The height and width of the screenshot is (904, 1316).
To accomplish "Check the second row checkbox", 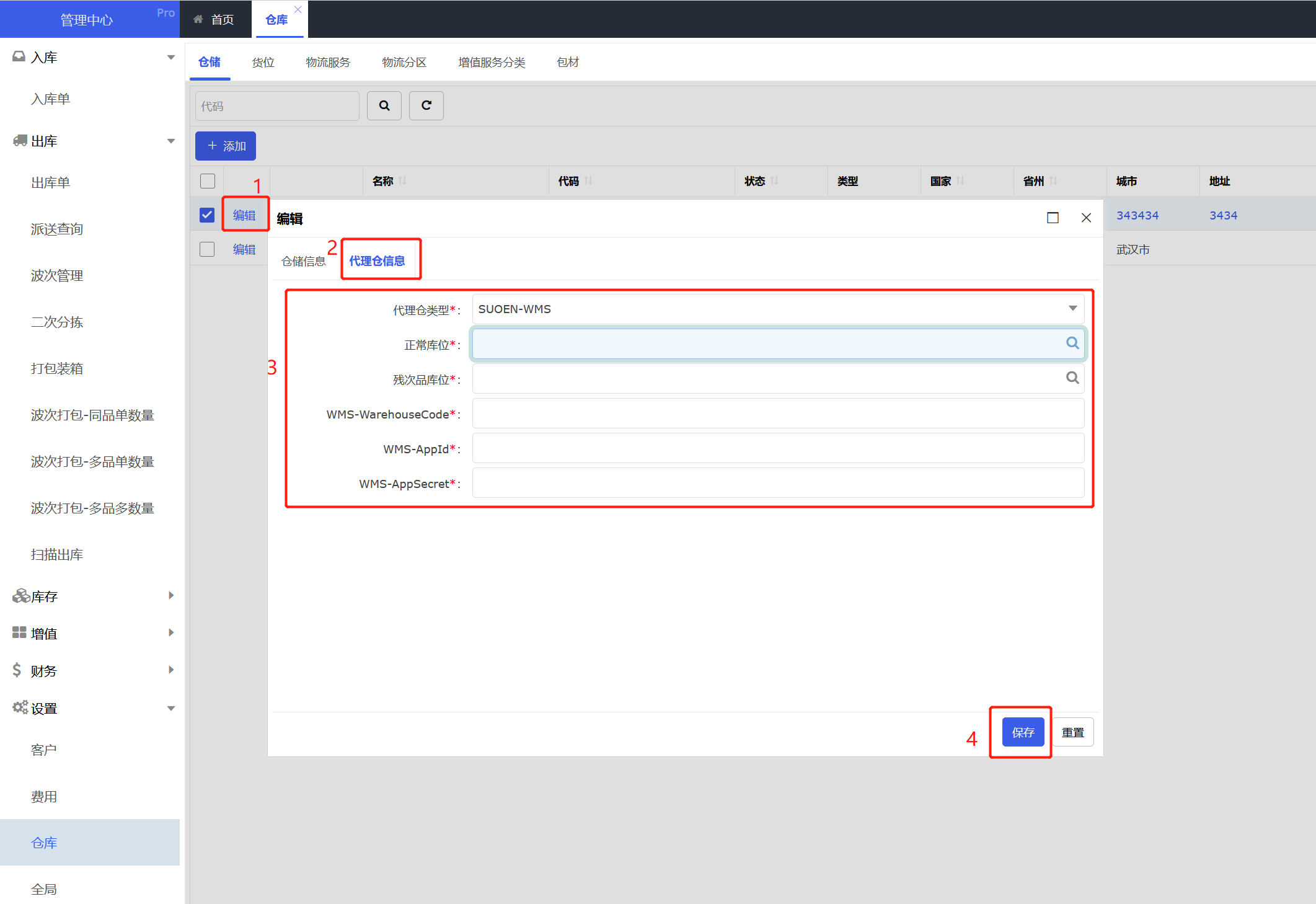I will click(x=207, y=249).
